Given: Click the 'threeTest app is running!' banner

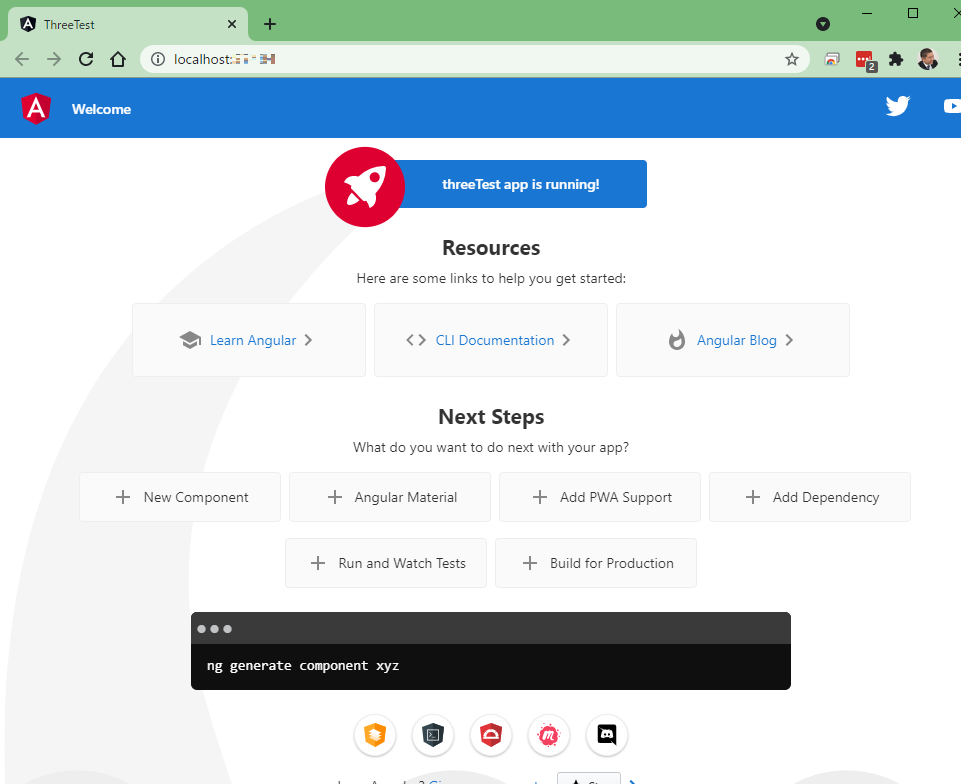Looking at the screenshot, I should tap(521, 184).
